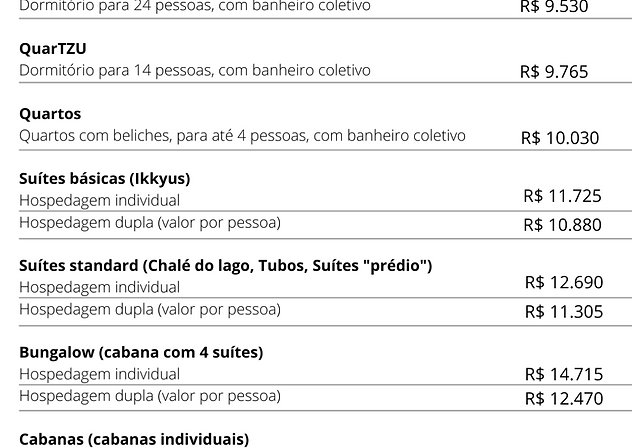Screen dimensions: 632x448
Task: Select the R$ 9.765 price
Action: coord(554,72)
